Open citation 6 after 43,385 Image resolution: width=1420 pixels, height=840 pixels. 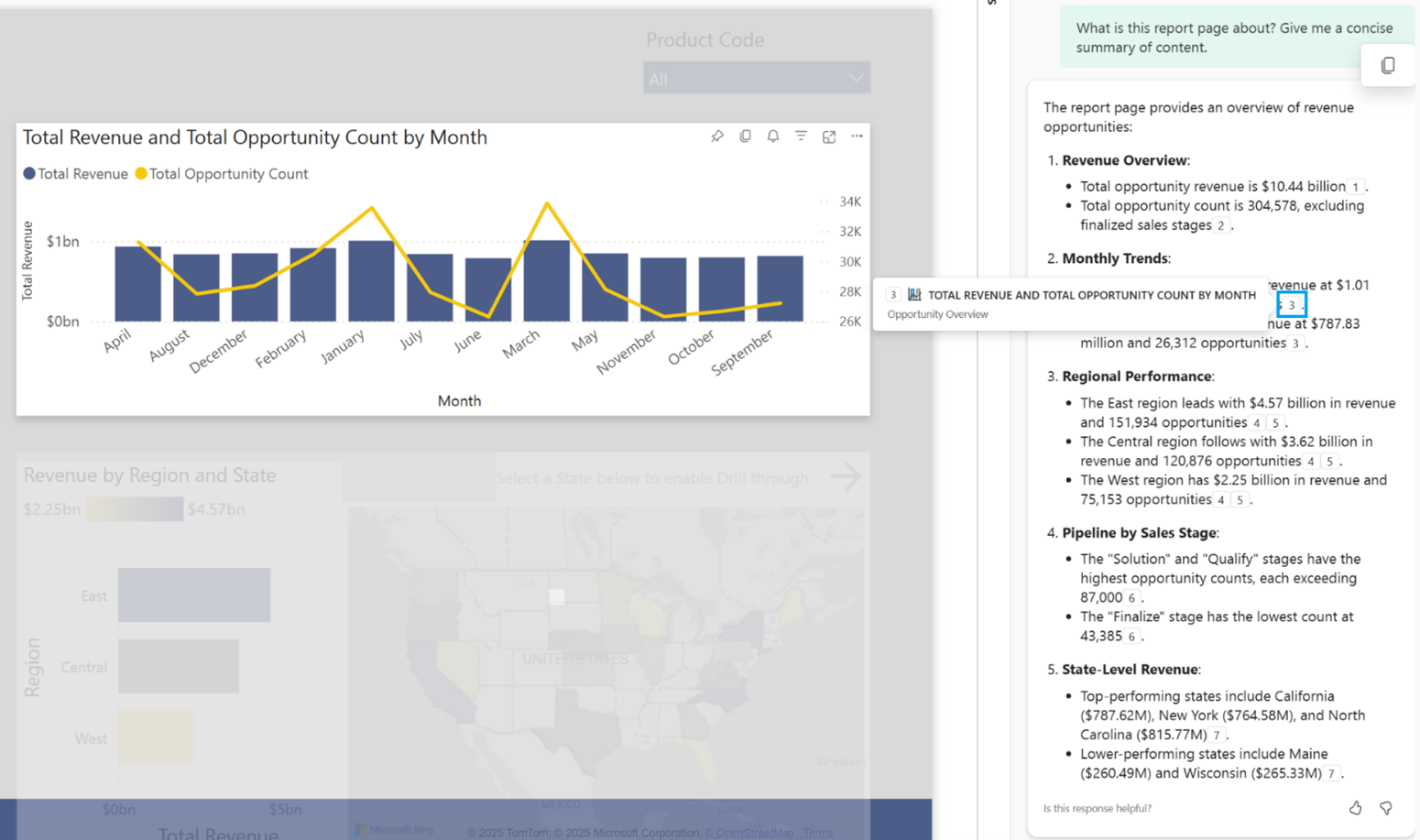pyautogui.click(x=1132, y=637)
